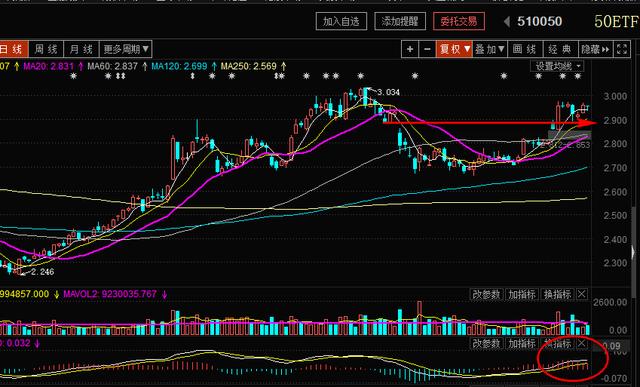Screen dimensions: 640x387
Task: Click 2.800 on price axis
Action: pos(615,144)
